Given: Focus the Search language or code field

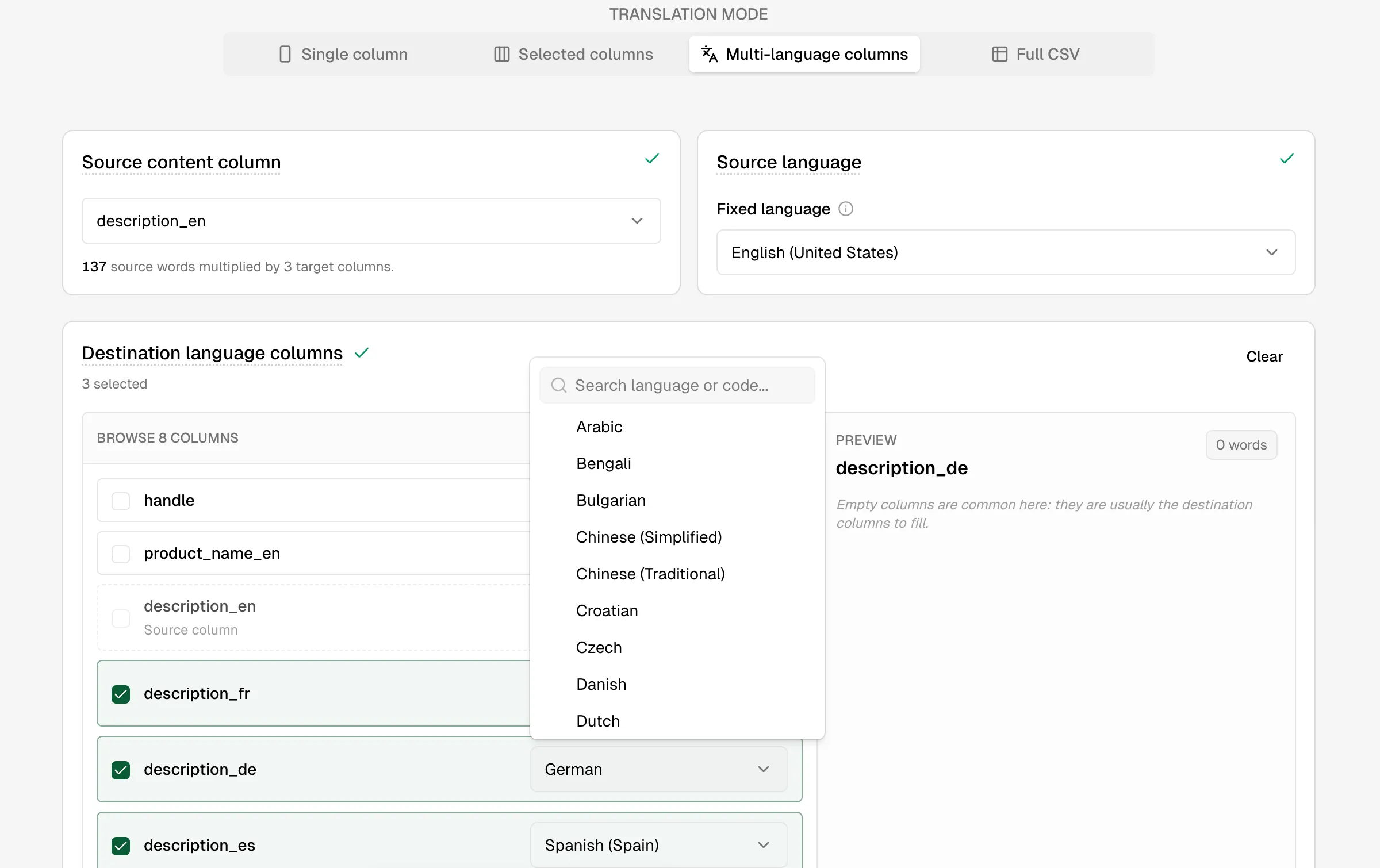Looking at the screenshot, I should [x=677, y=385].
